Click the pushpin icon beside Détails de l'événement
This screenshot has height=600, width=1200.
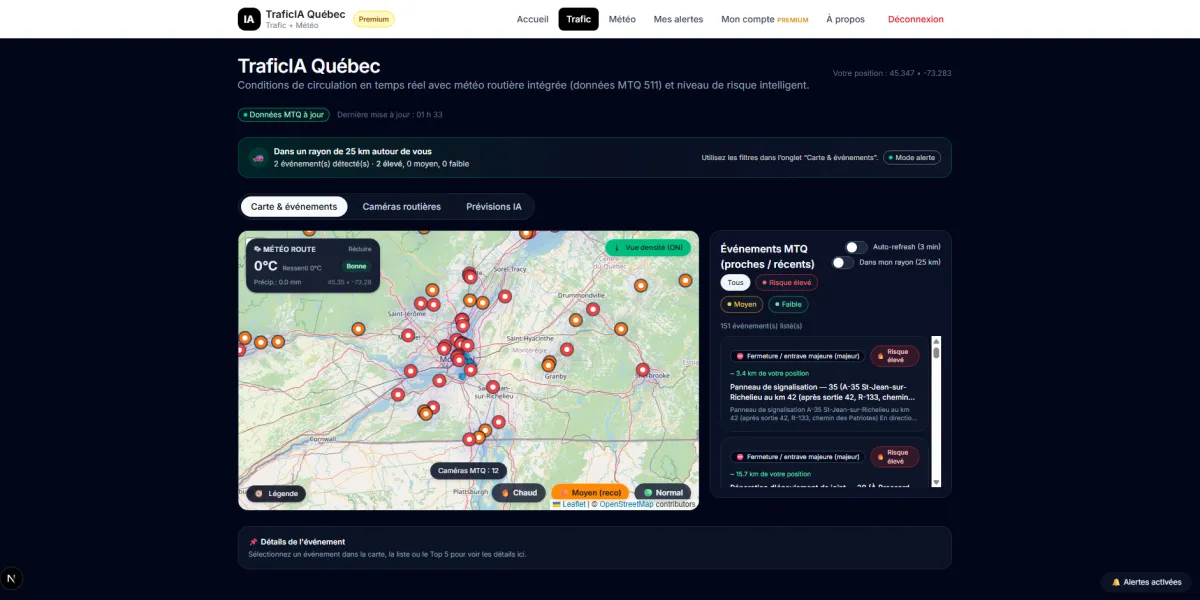253,542
